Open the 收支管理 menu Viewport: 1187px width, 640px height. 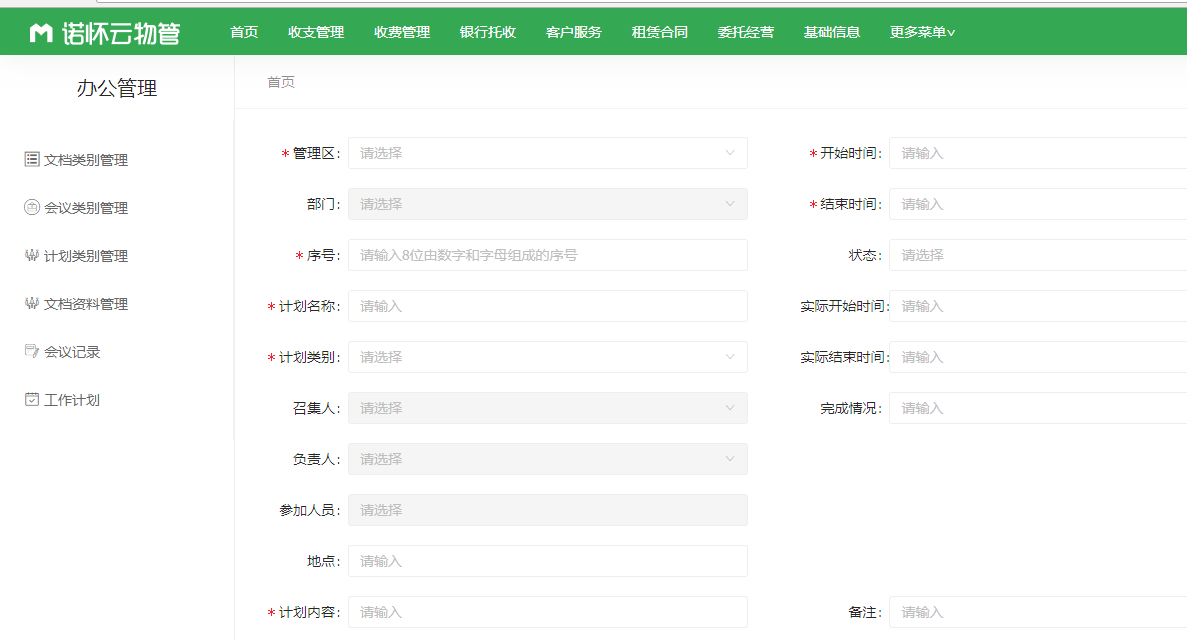(316, 32)
